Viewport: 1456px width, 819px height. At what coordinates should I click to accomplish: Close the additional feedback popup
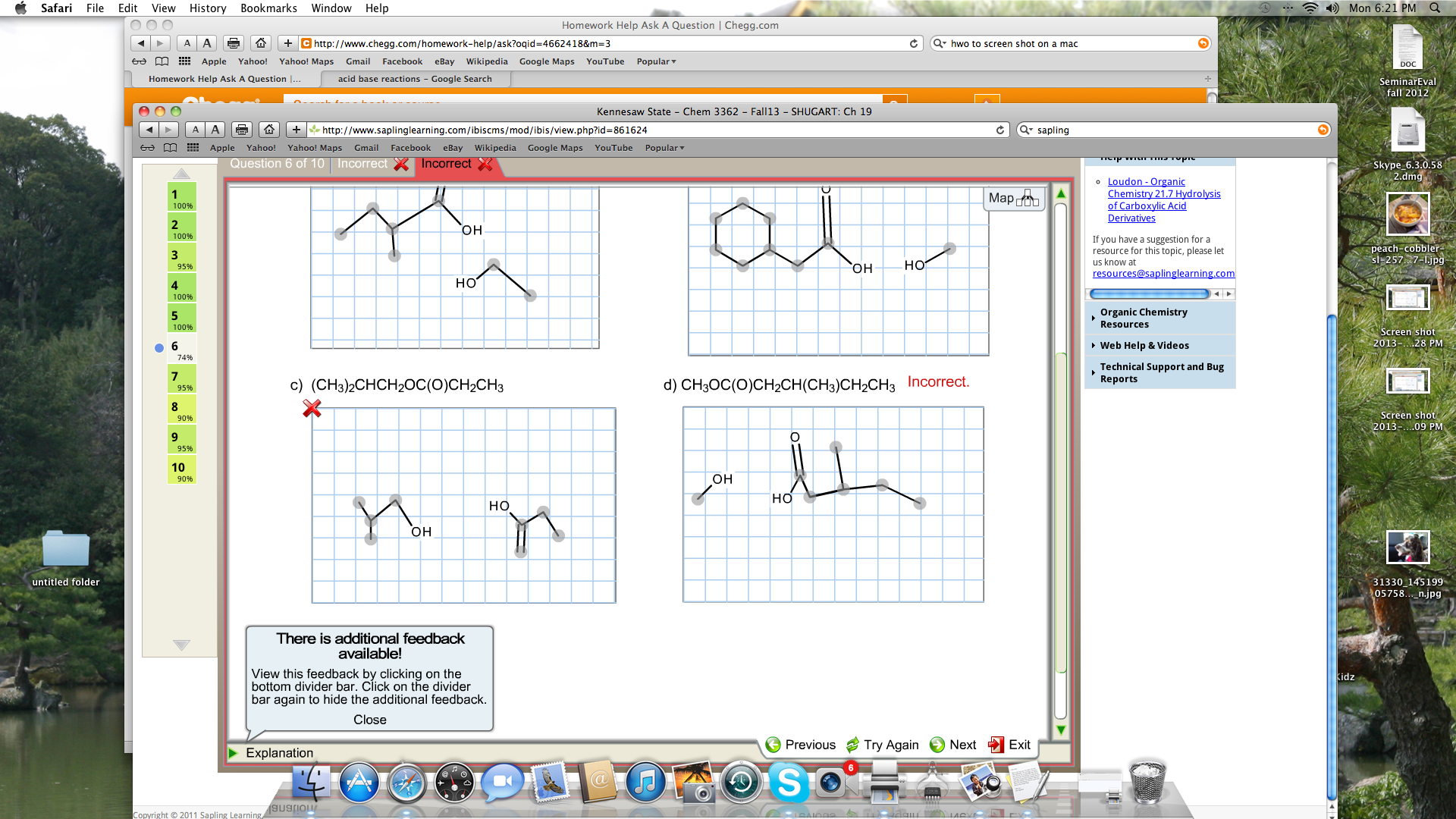click(369, 720)
